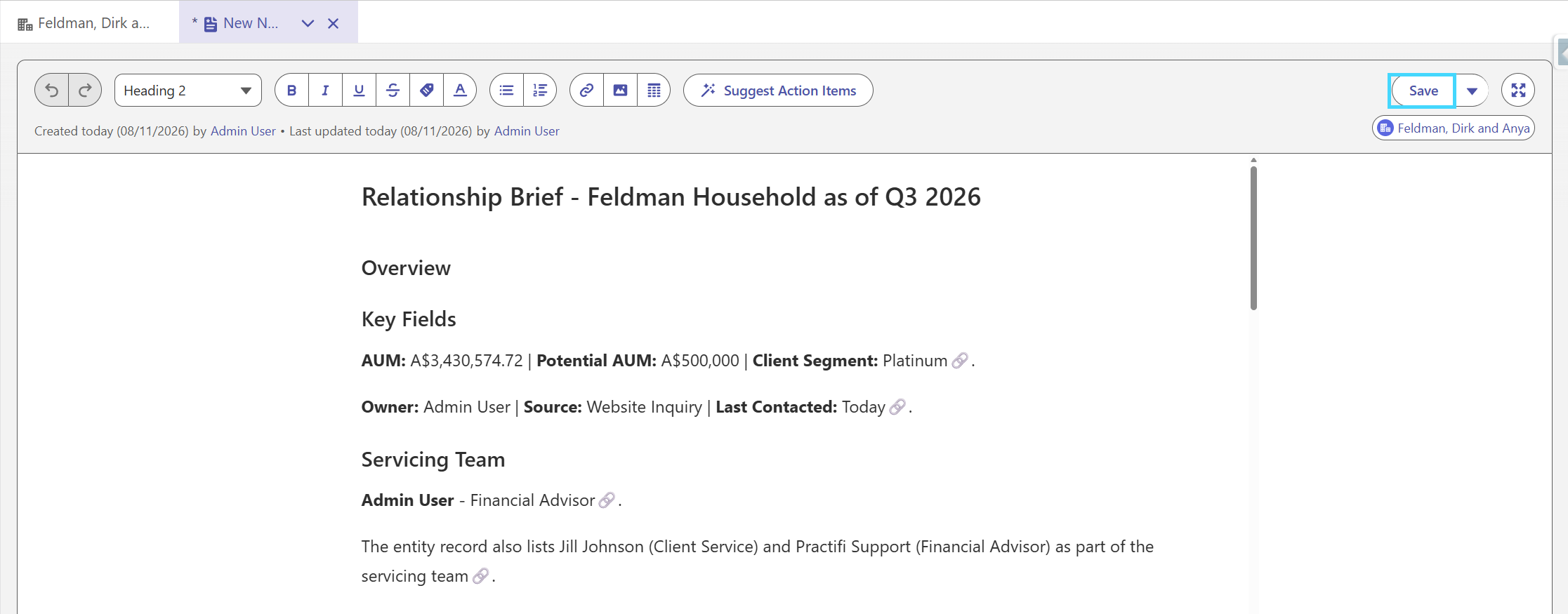
Task: Switch to the Feldman, Dirk tab
Action: pos(84,23)
